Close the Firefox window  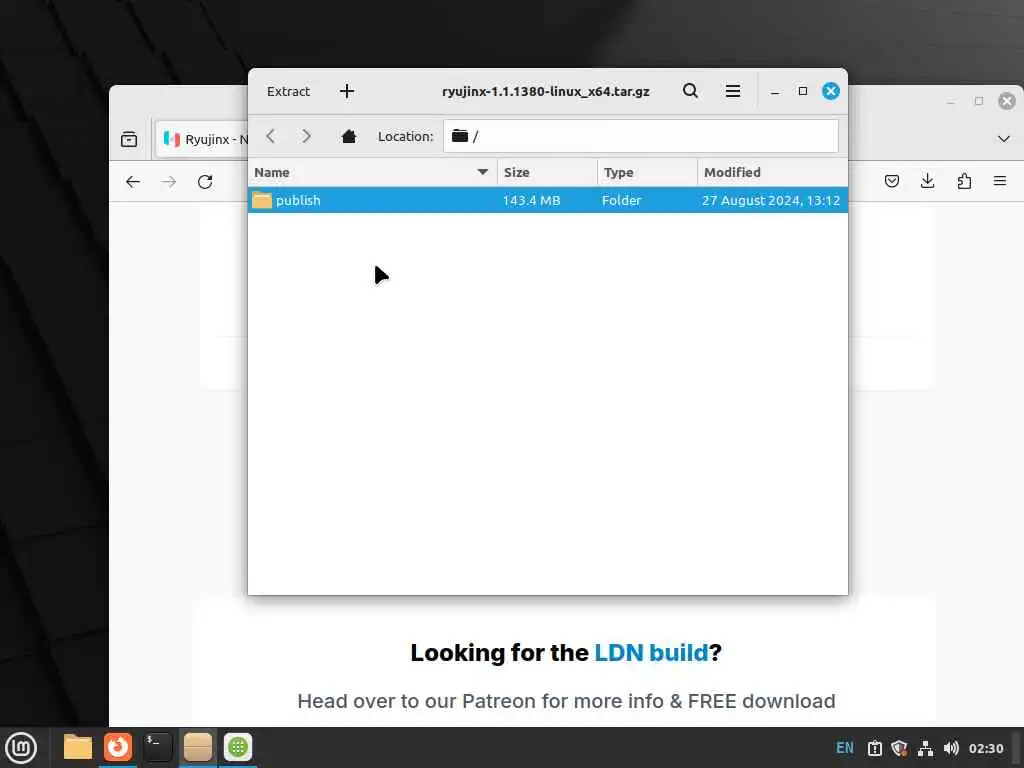(x=1007, y=101)
